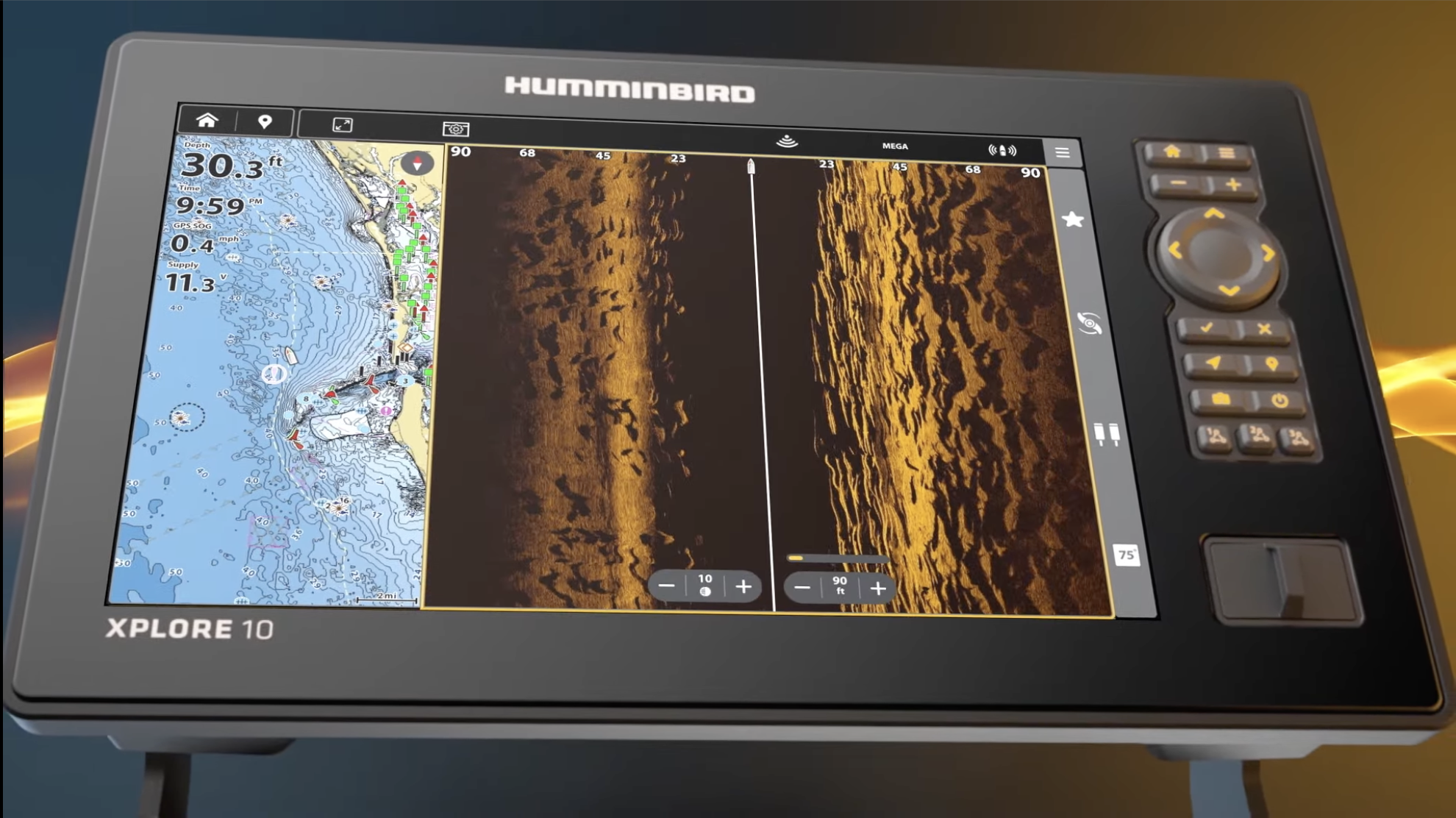Tap the star favorites icon in sidebar
Viewport: 1456px width, 818px height.
1073,219
